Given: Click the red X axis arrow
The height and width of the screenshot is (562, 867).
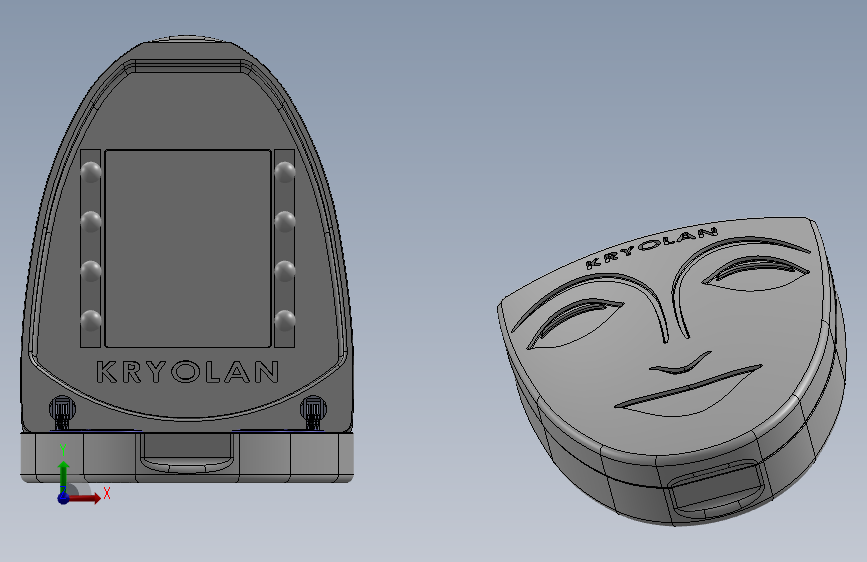Looking at the screenshot, I should 84,498.
